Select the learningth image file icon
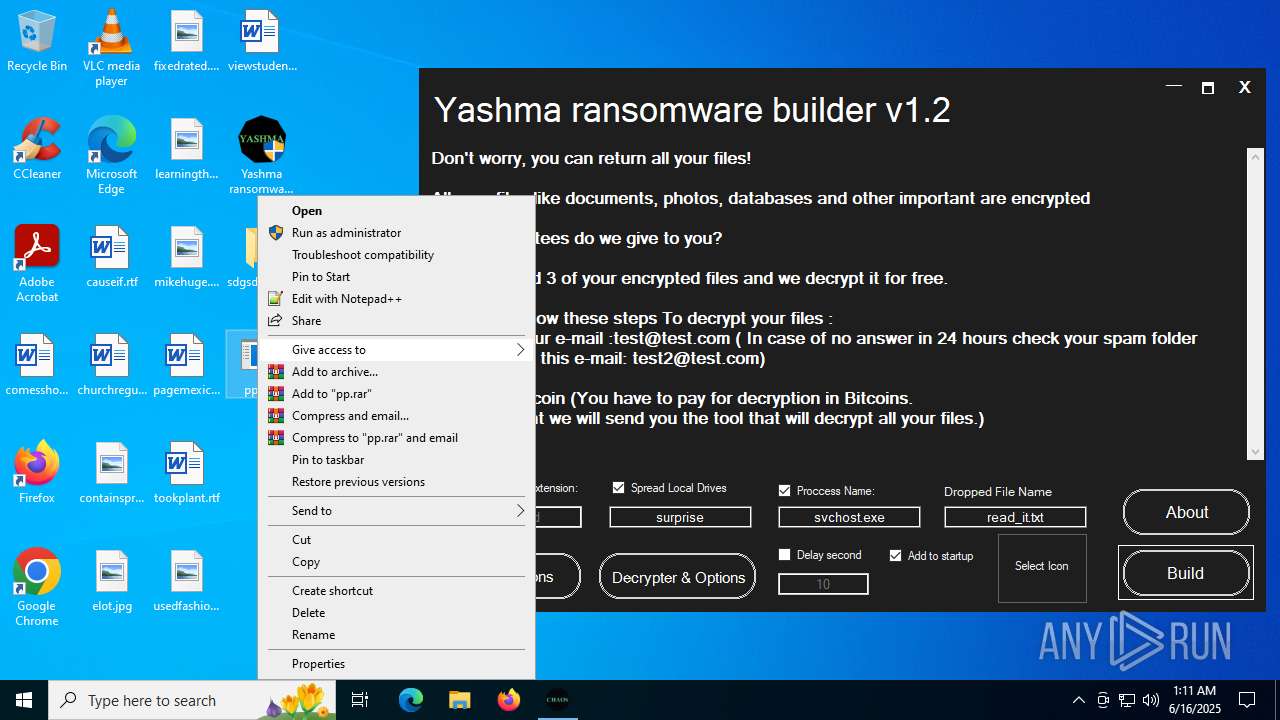 [186, 149]
